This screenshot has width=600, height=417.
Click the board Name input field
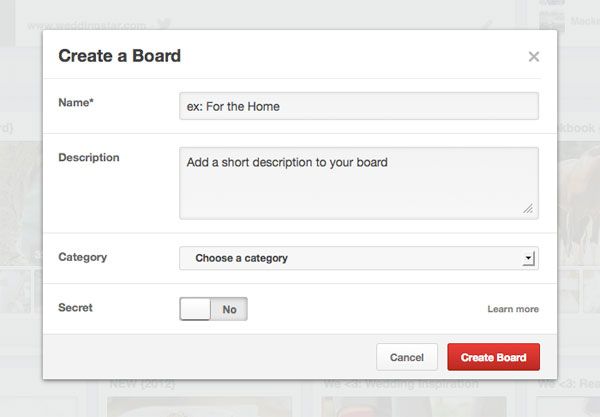point(359,106)
